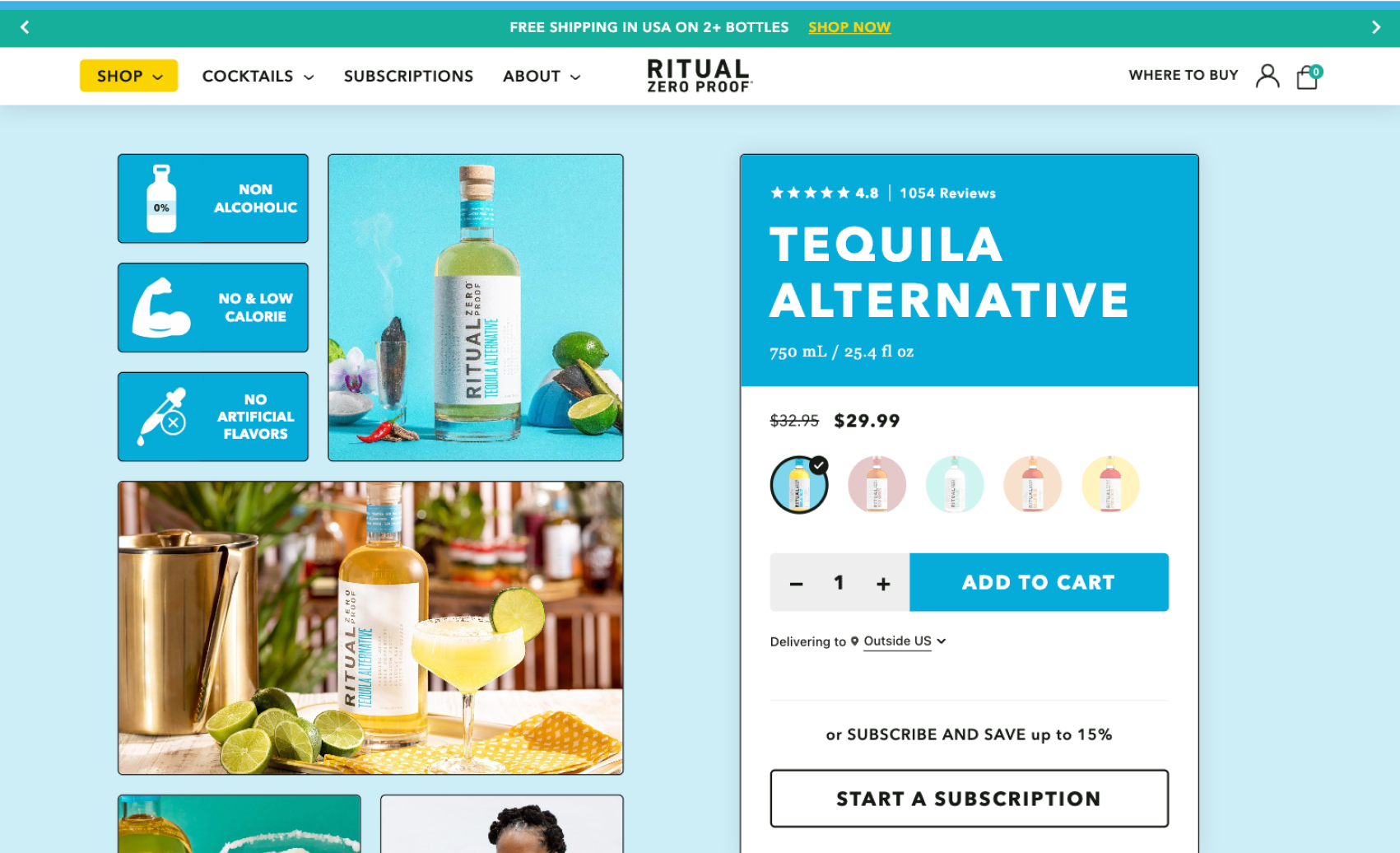The image size is (1400, 853).
Task: Open the Subscriptions page
Action: 408,76
